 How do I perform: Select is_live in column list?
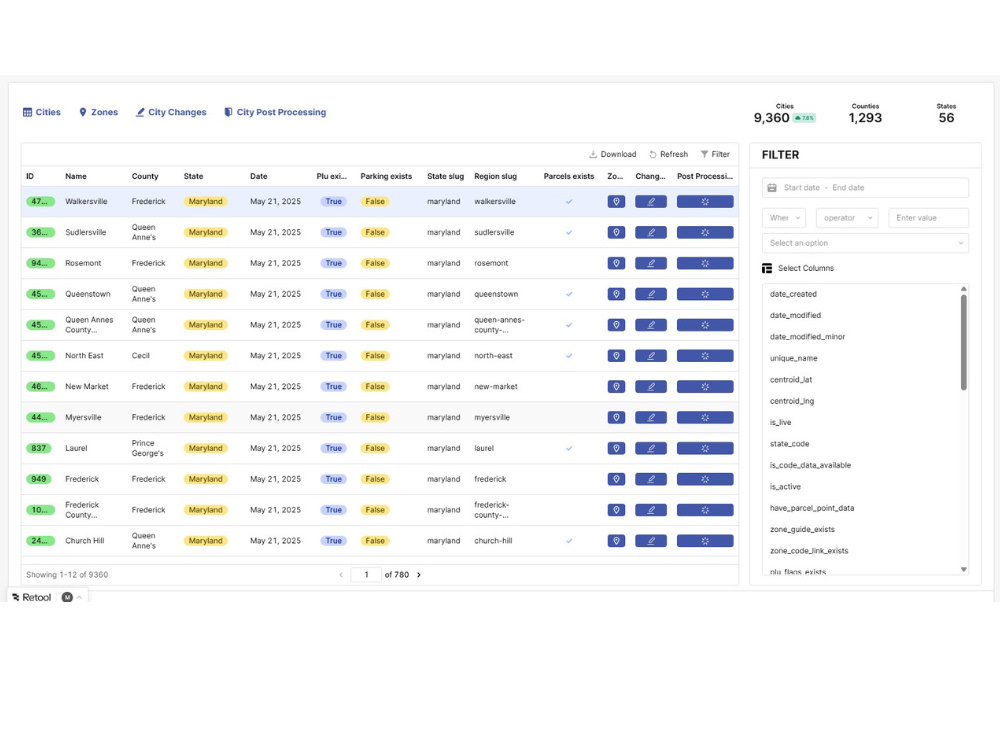780,423
